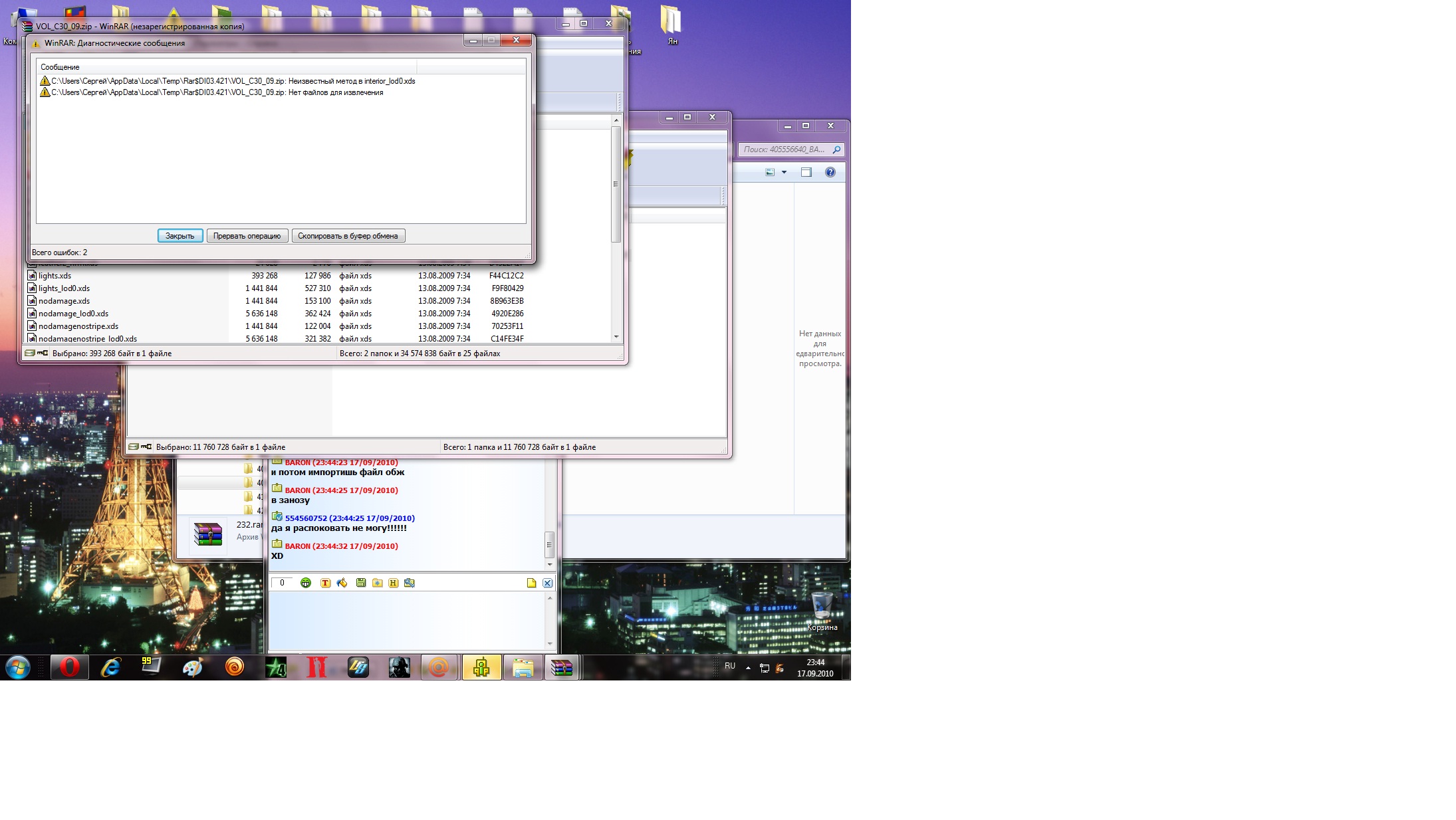The height and width of the screenshot is (820, 1456).
Task: Click the key/contact-info icon in chat toolbar
Action: point(410,583)
